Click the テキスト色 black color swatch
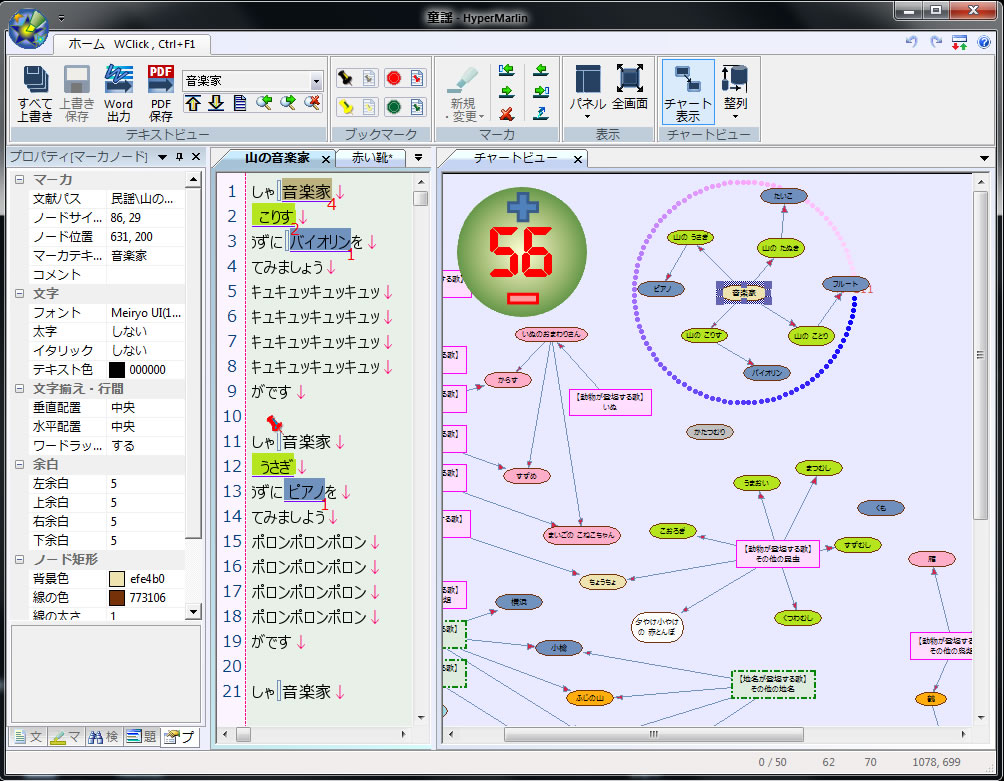 point(116,370)
